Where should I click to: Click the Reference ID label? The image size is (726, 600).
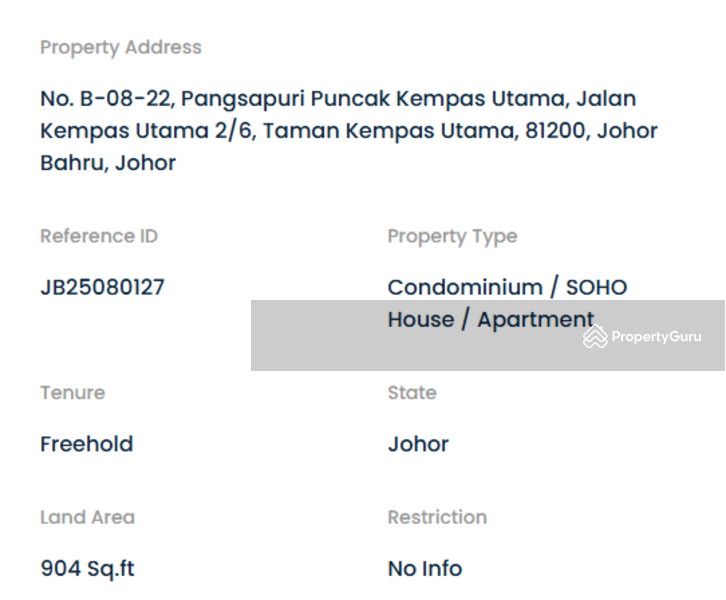tap(99, 236)
